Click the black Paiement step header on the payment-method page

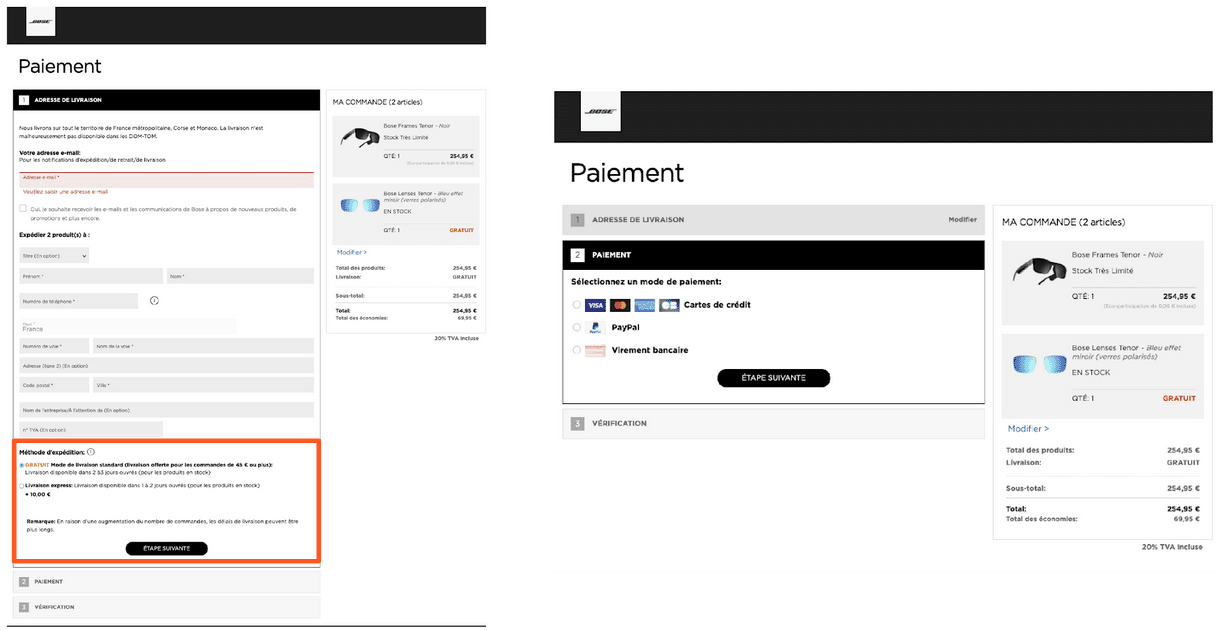[774, 255]
